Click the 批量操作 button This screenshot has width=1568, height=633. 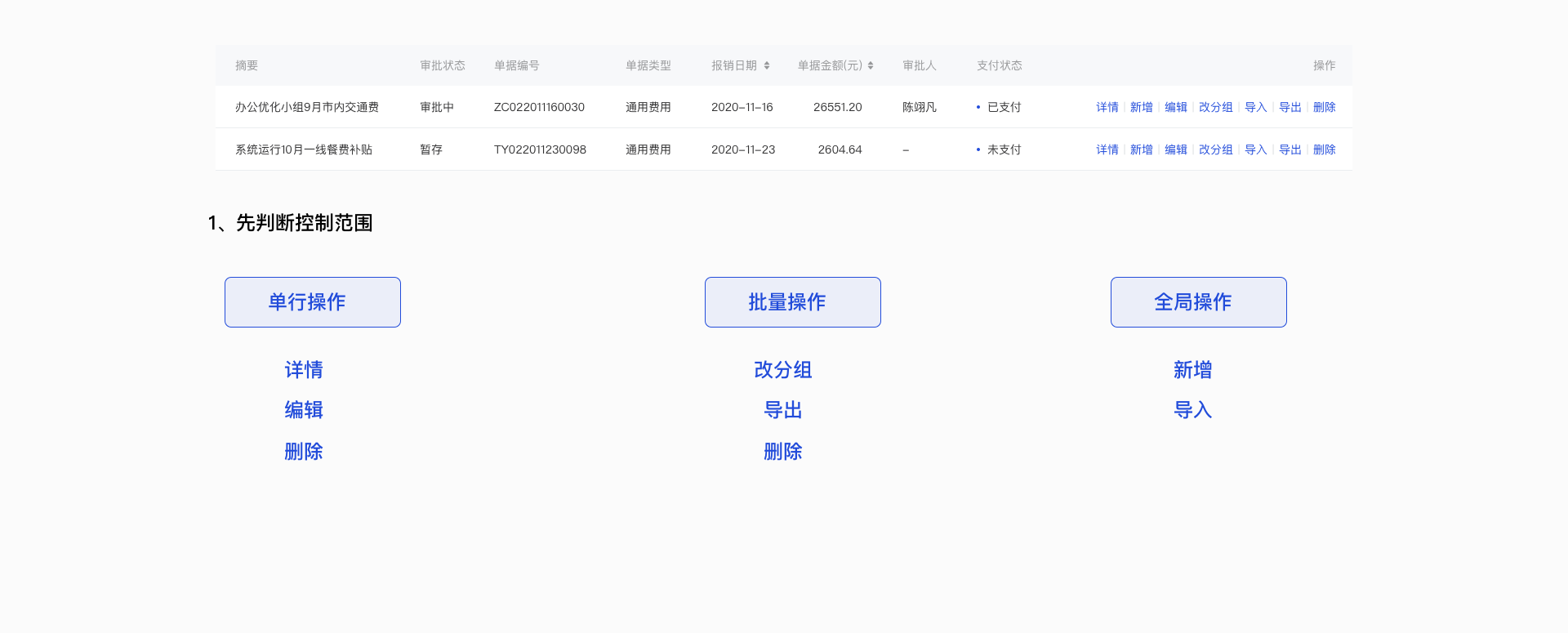tap(793, 302)
